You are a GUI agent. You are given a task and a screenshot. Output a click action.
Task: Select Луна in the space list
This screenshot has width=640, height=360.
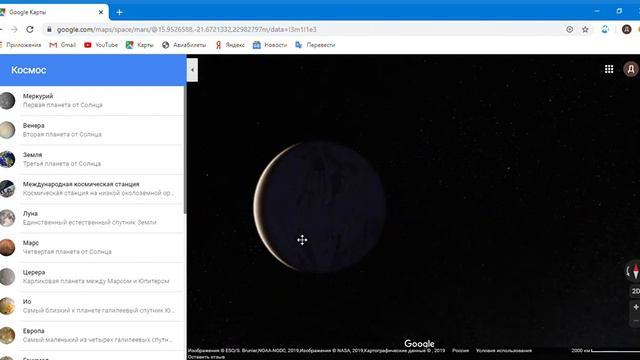coord(92,218)
